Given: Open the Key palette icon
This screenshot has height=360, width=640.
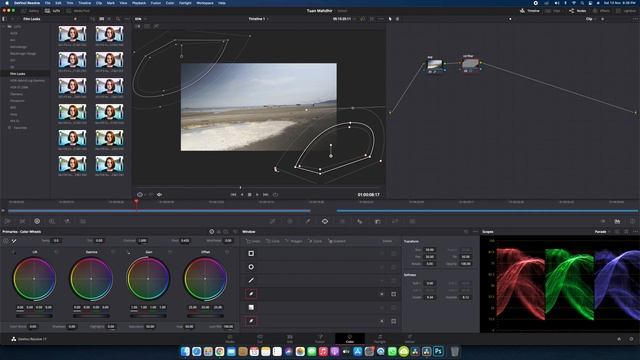Looking at the screenshot, I should 395,221.
